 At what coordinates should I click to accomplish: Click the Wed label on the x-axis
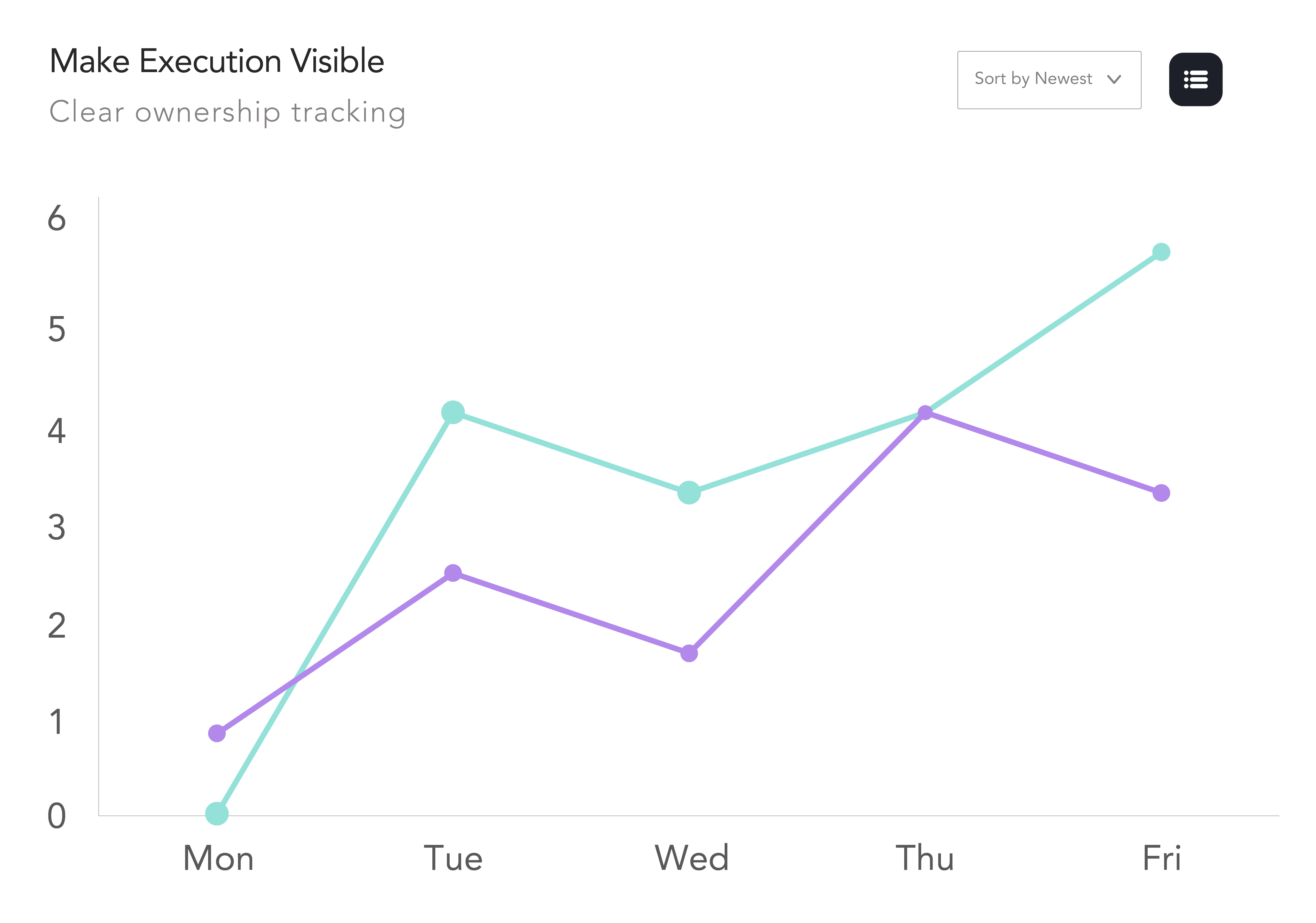(x=691, y=858)
